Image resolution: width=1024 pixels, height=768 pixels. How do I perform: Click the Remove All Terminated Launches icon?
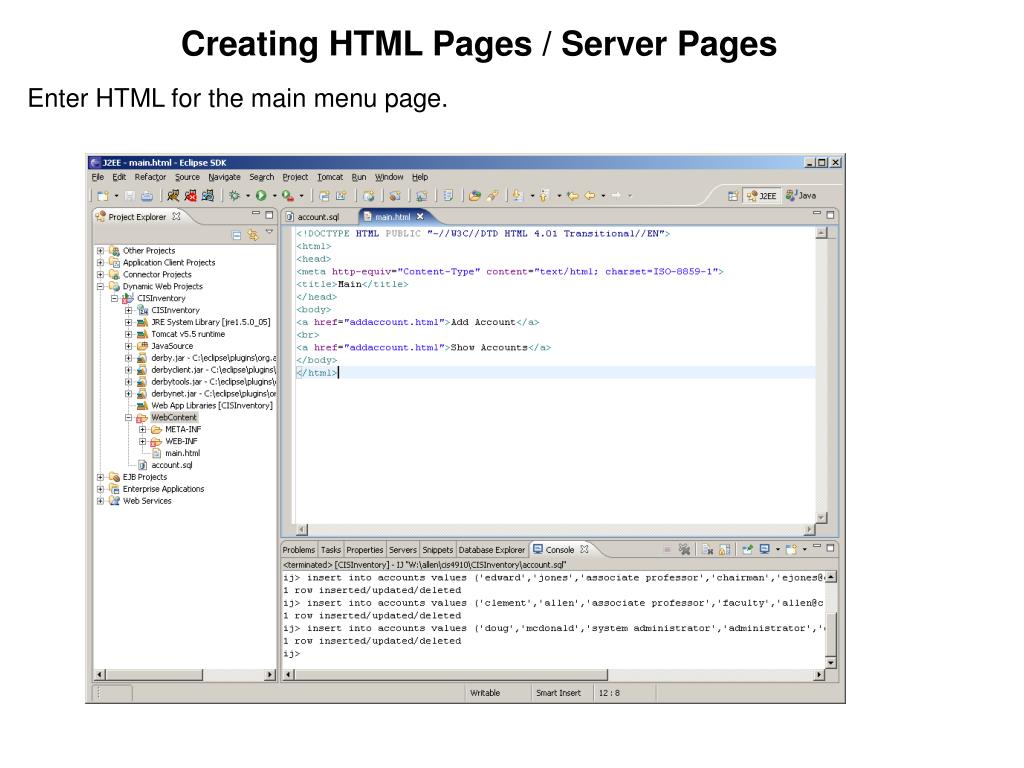tap(684, 549)
